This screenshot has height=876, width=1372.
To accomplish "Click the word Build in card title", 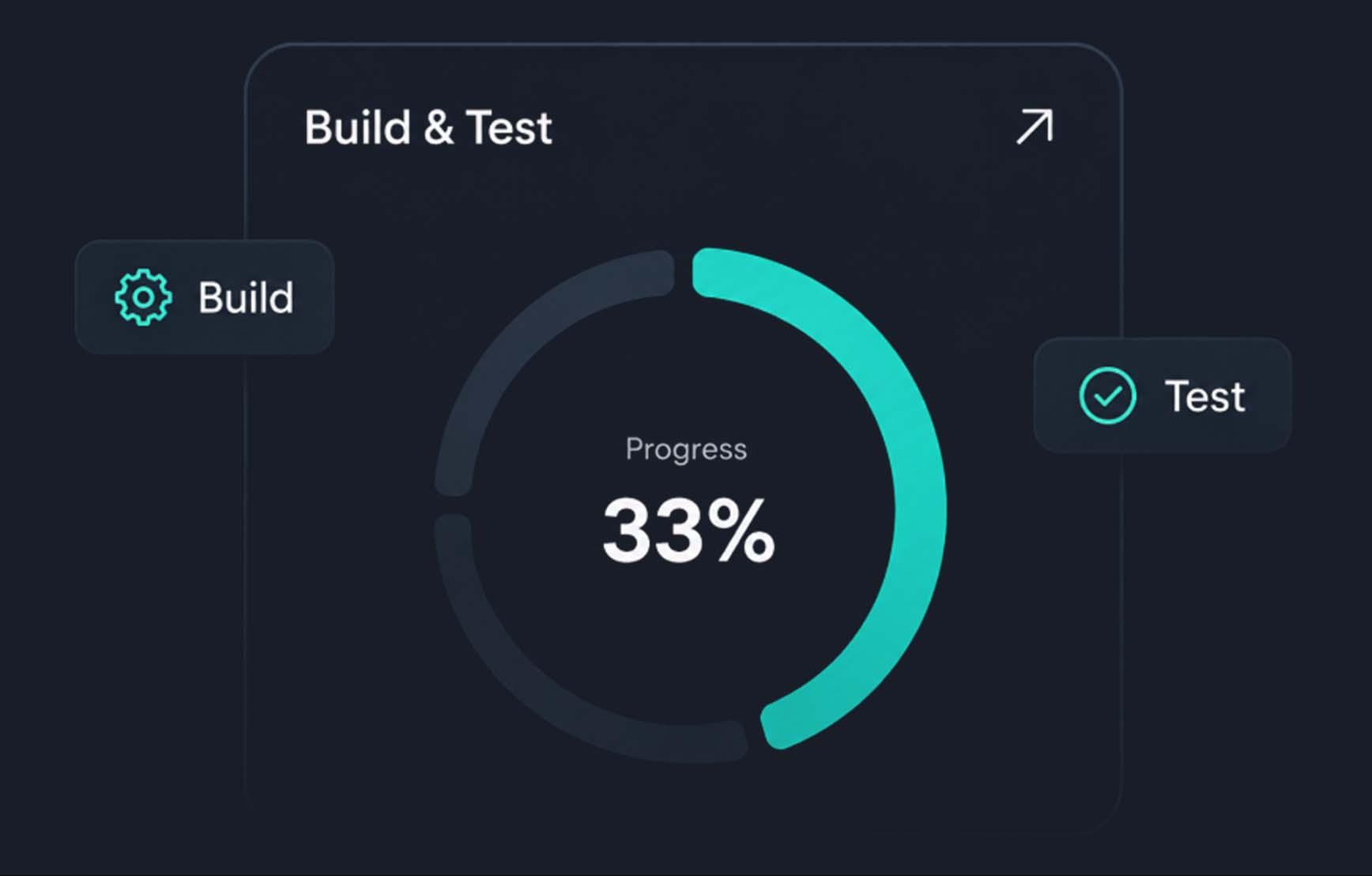I will click(x=357, y=127).
